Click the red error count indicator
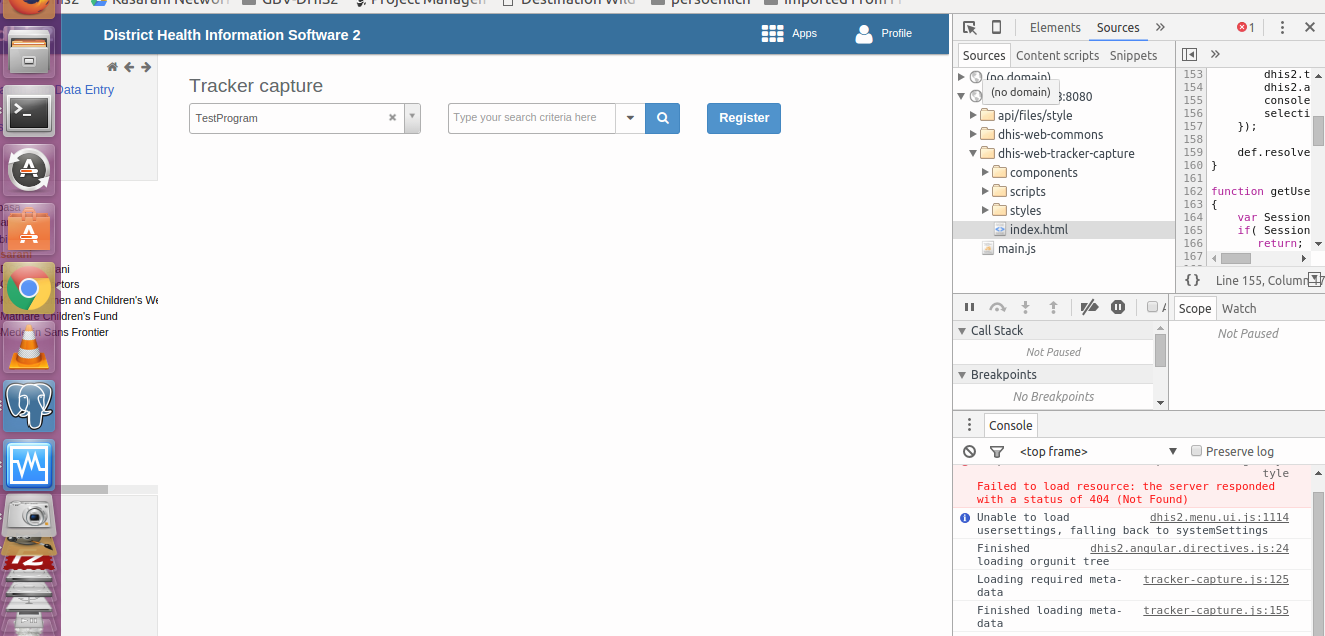 click(x=1245, y=28)
